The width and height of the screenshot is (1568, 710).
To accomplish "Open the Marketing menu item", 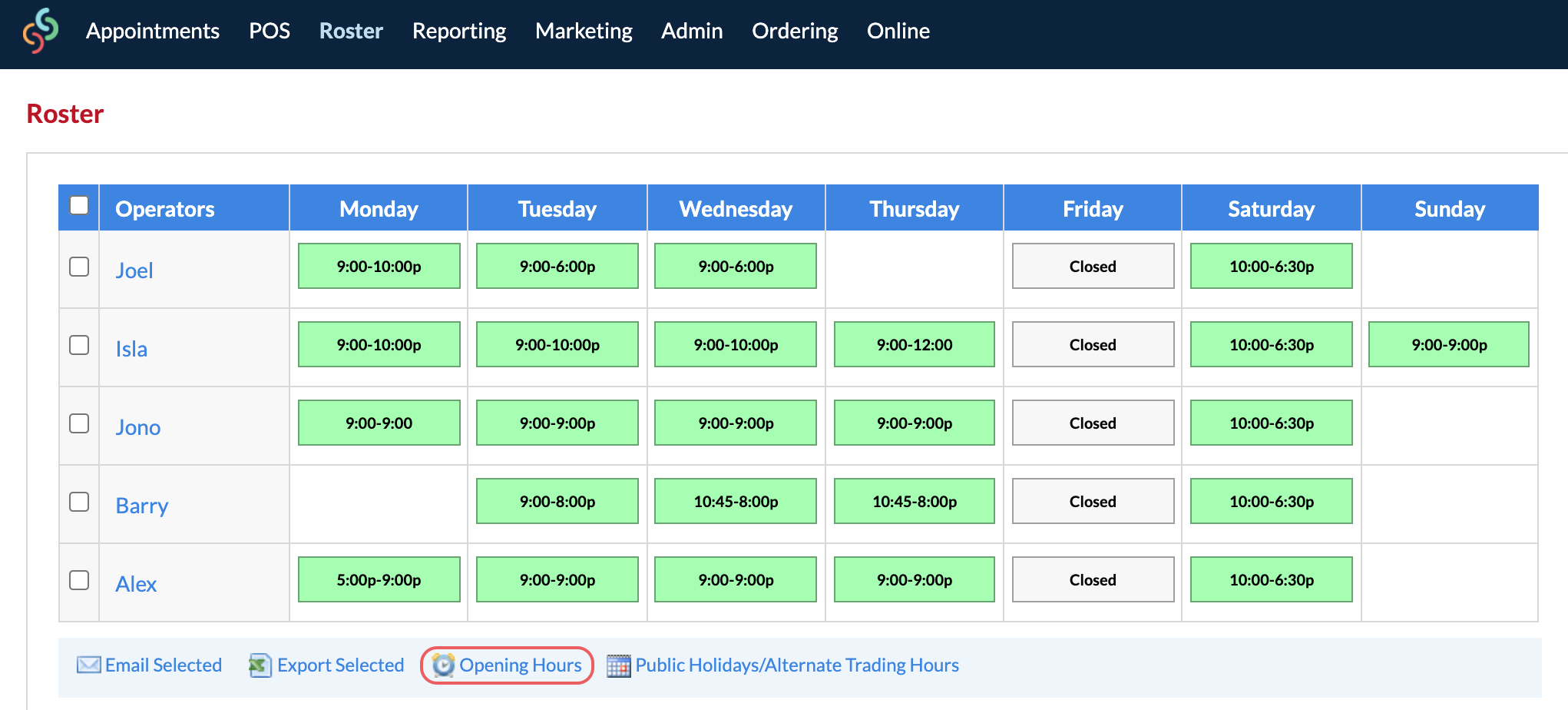I will pos(584,31).
